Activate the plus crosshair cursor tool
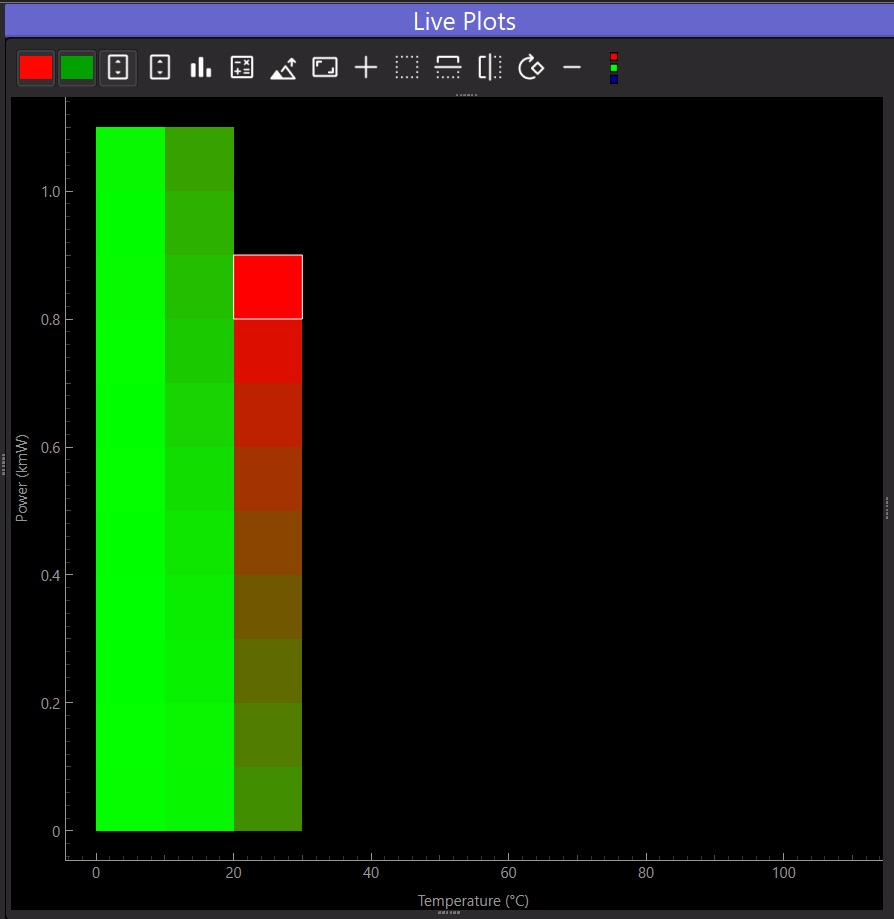 [366, 68]
